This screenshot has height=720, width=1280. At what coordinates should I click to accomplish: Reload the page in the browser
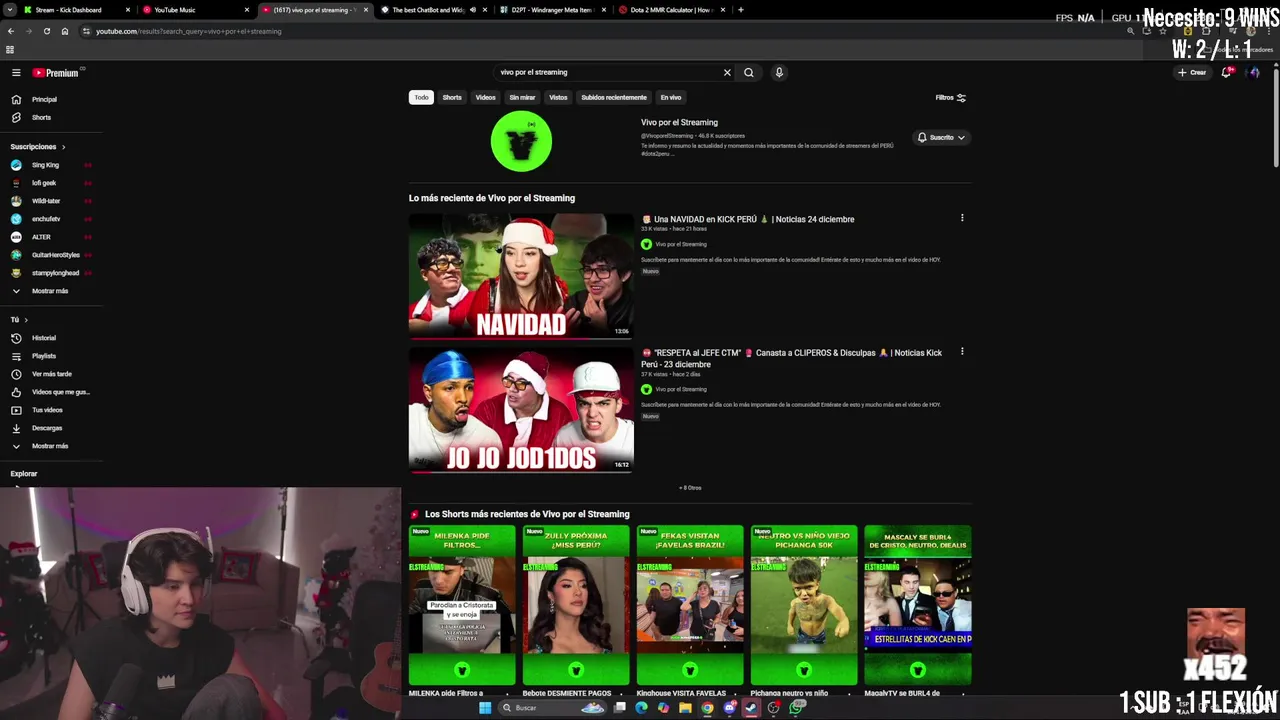point(46,31)
